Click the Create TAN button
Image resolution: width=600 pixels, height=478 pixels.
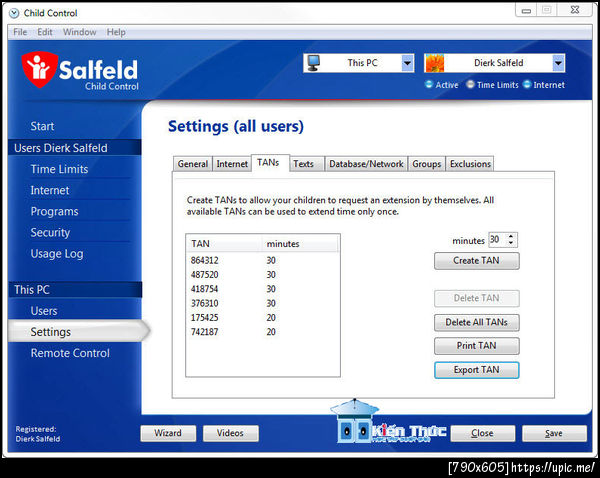pyautogui.click(x=476, y=261)
